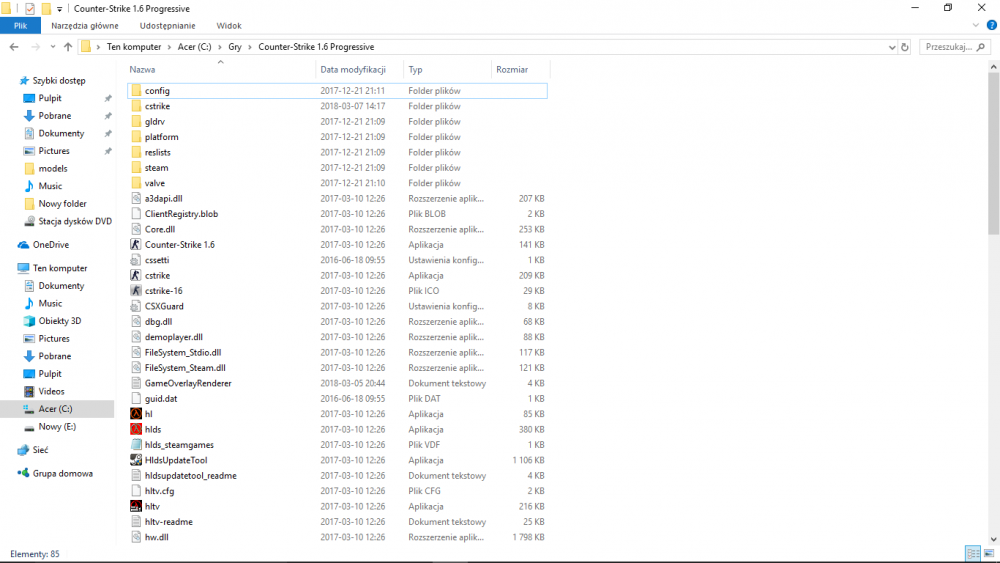Switch to details list view
Viewport: 1000px width, 563px height.
pos(972,554)
